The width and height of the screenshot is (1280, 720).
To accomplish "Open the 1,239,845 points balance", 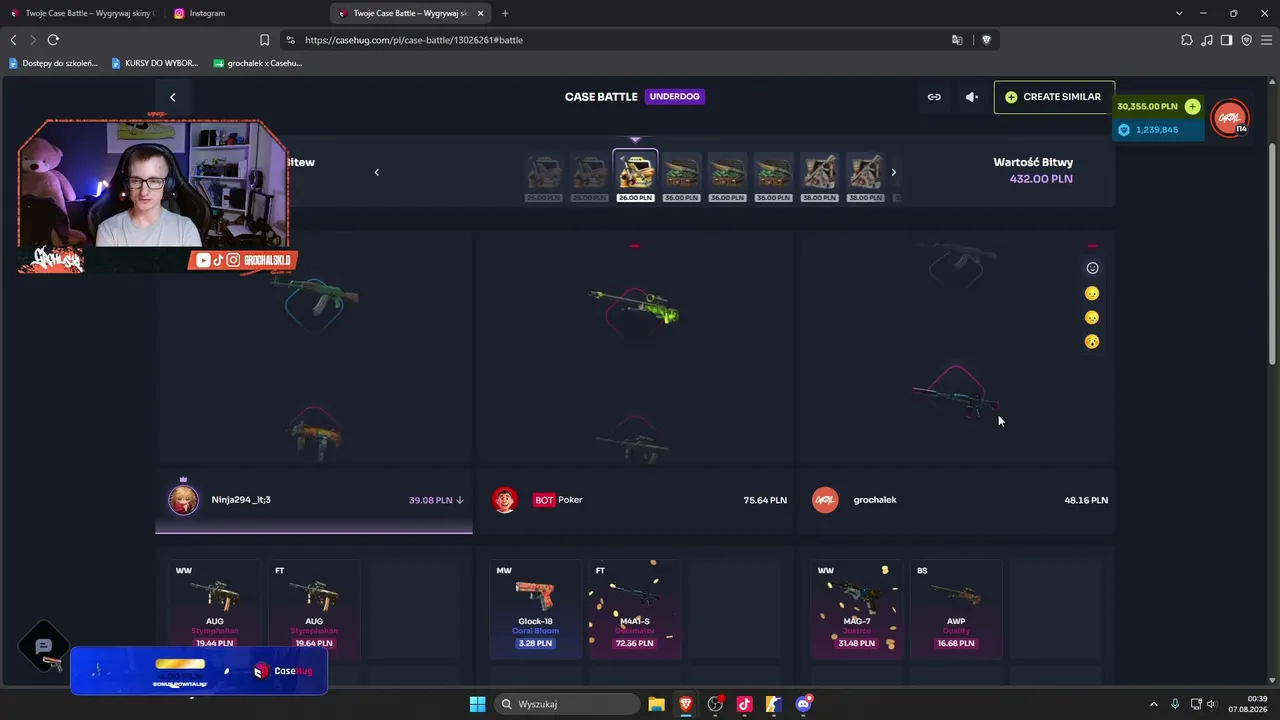I will coord(1157,130).
